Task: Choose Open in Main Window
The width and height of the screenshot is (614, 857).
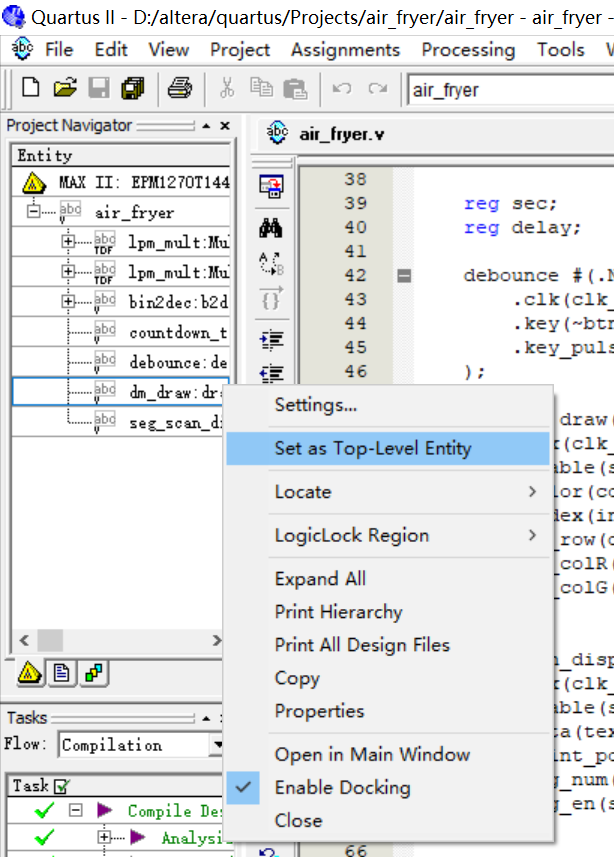Action: [388, 755]
